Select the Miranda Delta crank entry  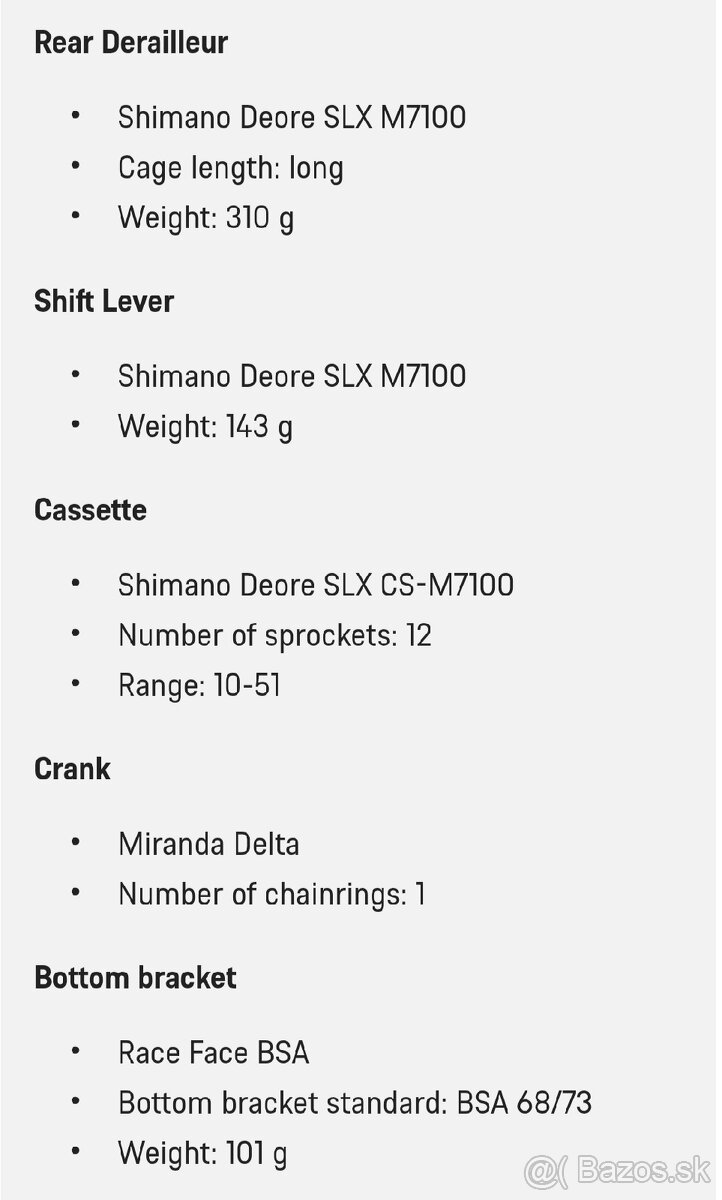[208, 844]
